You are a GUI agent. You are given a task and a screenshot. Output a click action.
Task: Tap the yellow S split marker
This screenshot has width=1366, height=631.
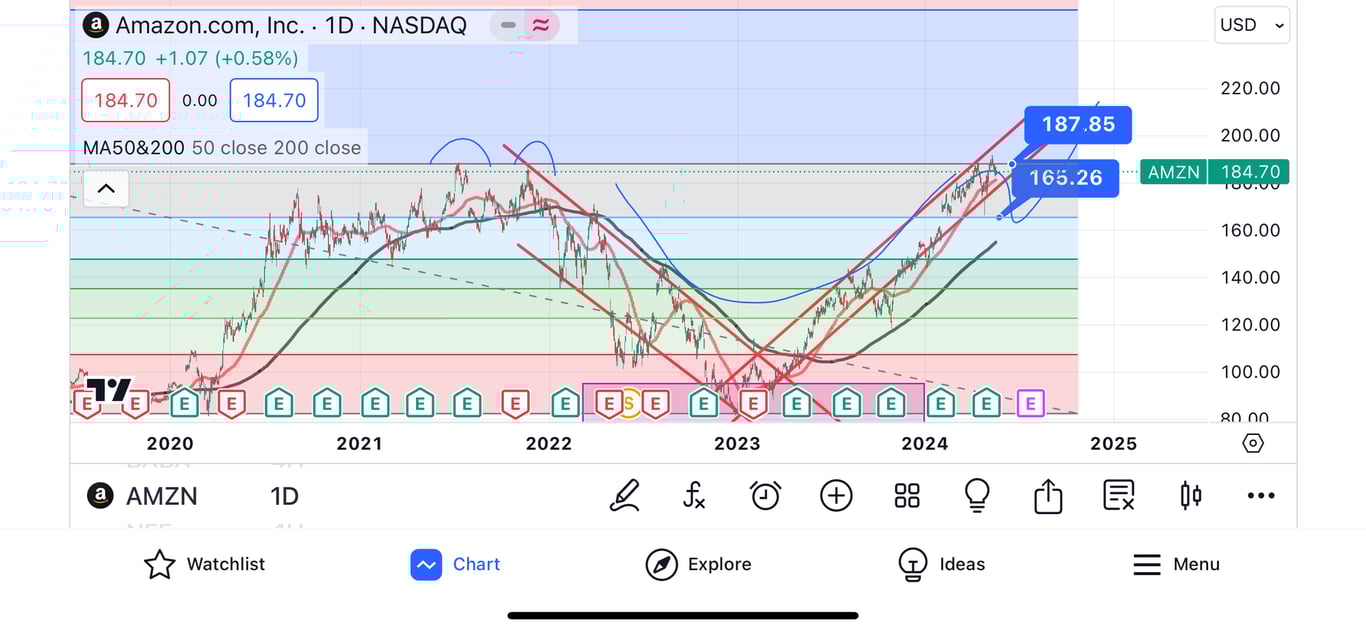[629, 403]
